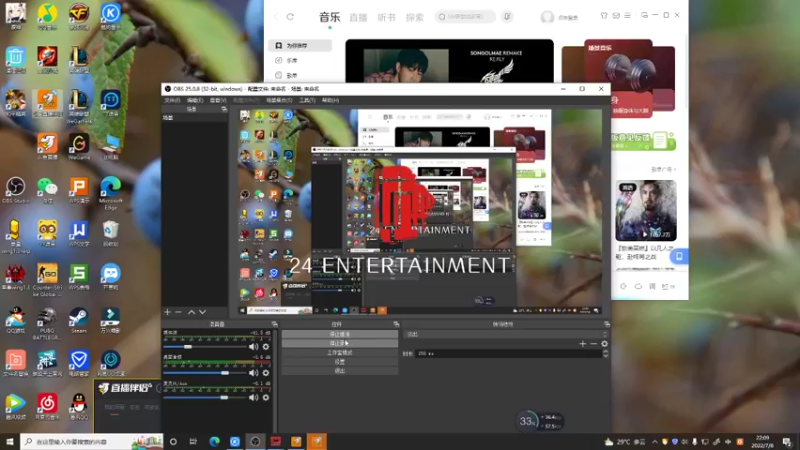
Task: Open the File menu in OBS
Action: [x=172, y=101]
